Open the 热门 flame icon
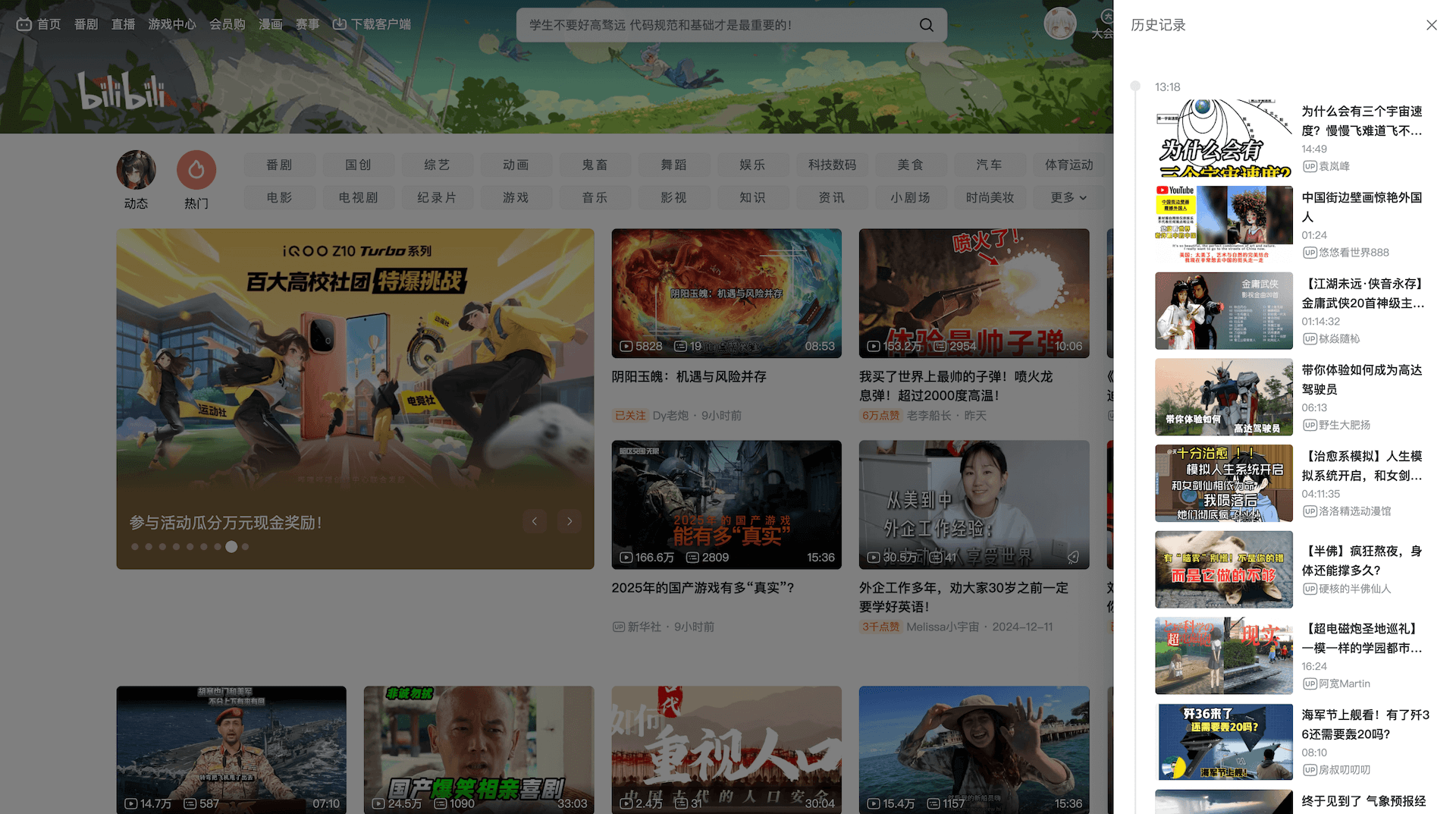Image resolution: width=1456 pixels, height=814 pixels. [x=196, y=169]
